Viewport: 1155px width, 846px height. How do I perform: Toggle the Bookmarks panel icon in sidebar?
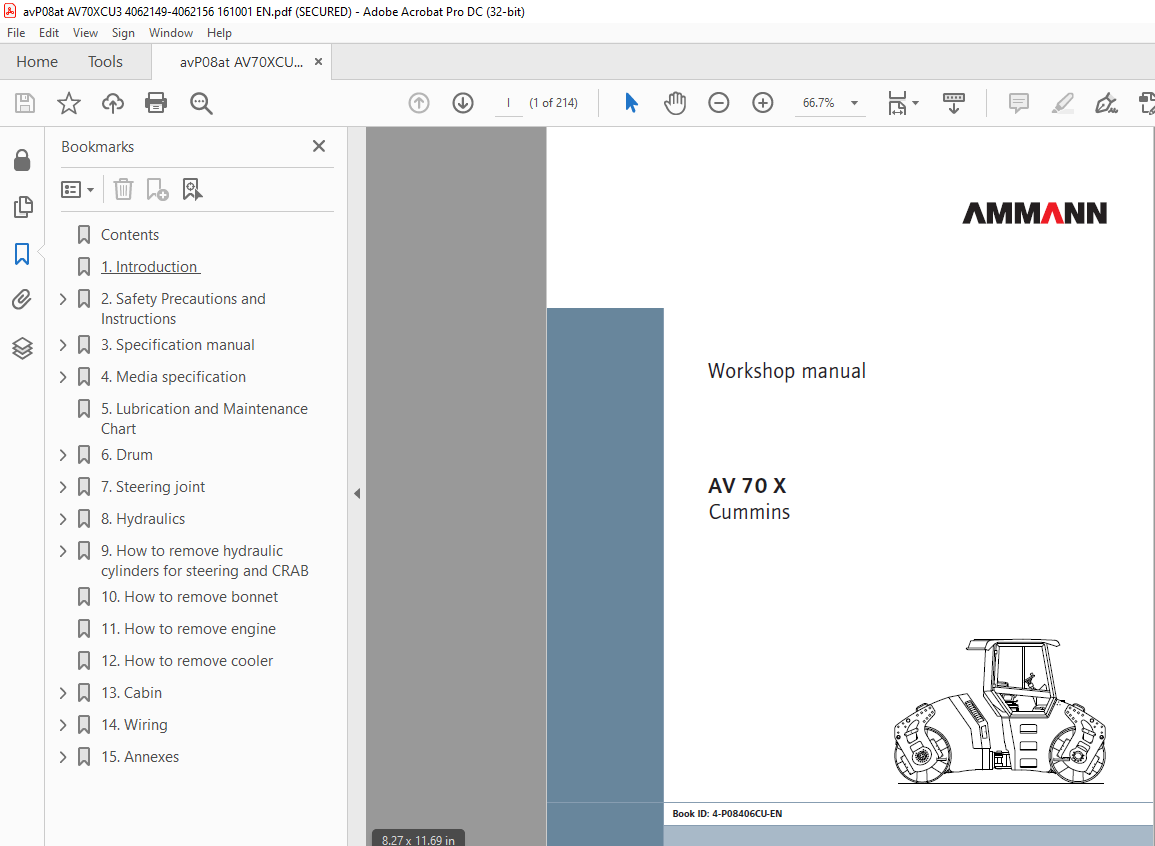(x=22, y=254)
